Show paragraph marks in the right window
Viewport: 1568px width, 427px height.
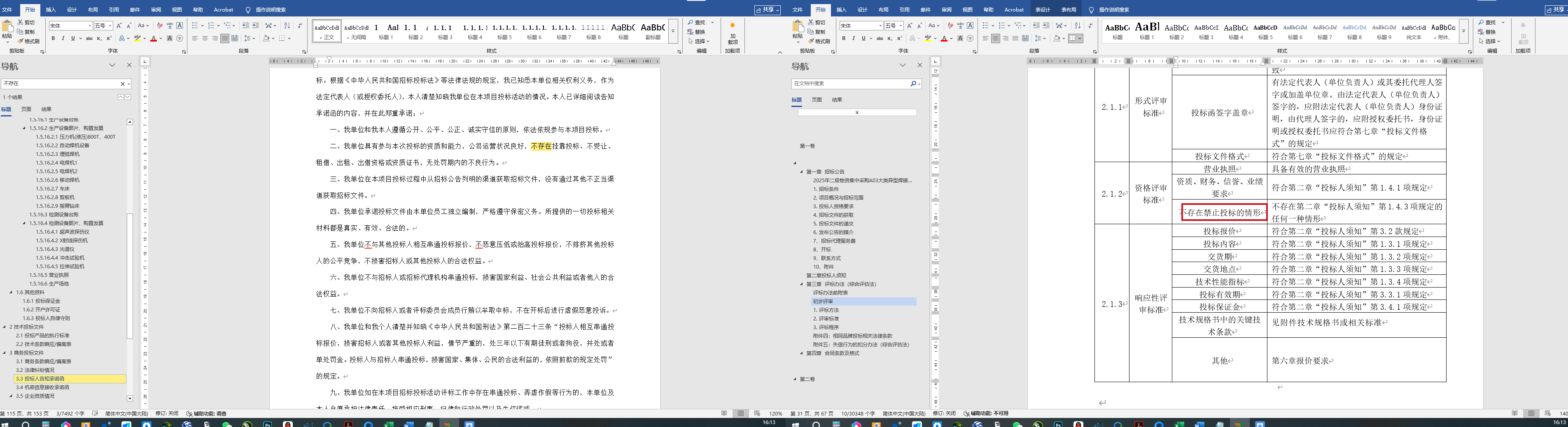pyautogui.click(x=1090, y=26)
